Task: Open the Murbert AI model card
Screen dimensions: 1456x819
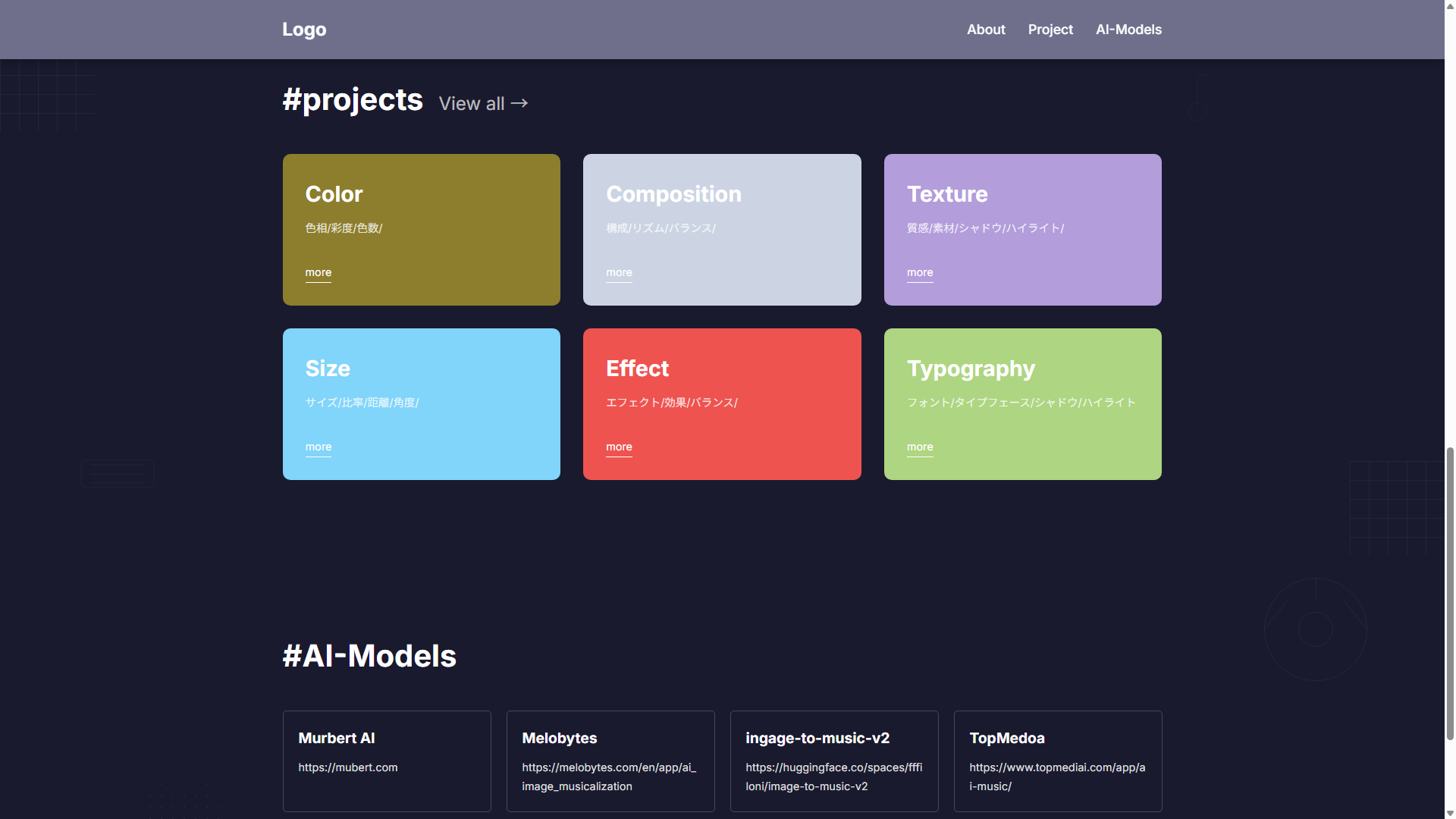Action: pos(387,761)
